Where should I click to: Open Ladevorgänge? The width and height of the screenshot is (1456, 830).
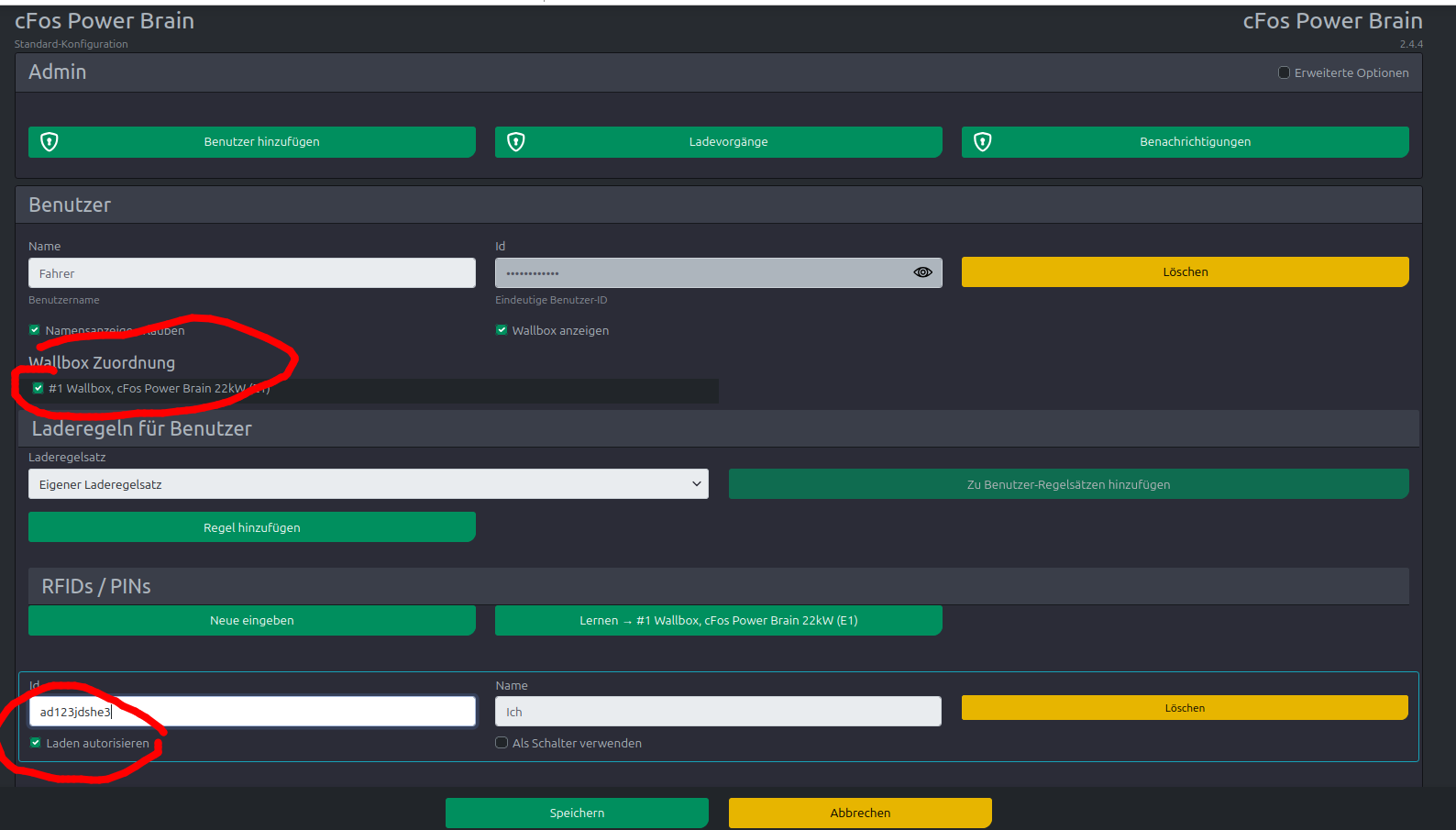click(719, 142)
